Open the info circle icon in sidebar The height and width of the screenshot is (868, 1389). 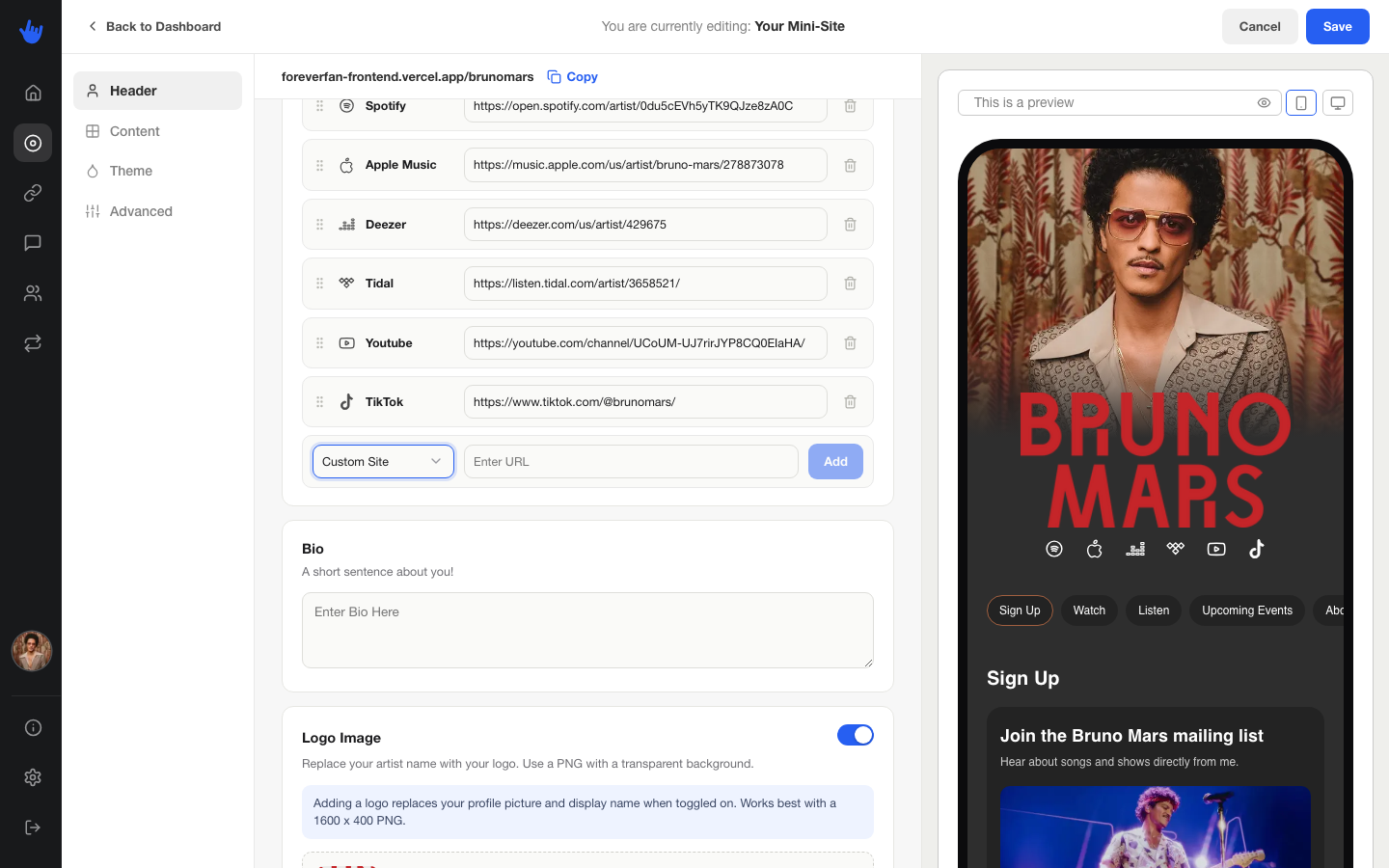(33, 727)
